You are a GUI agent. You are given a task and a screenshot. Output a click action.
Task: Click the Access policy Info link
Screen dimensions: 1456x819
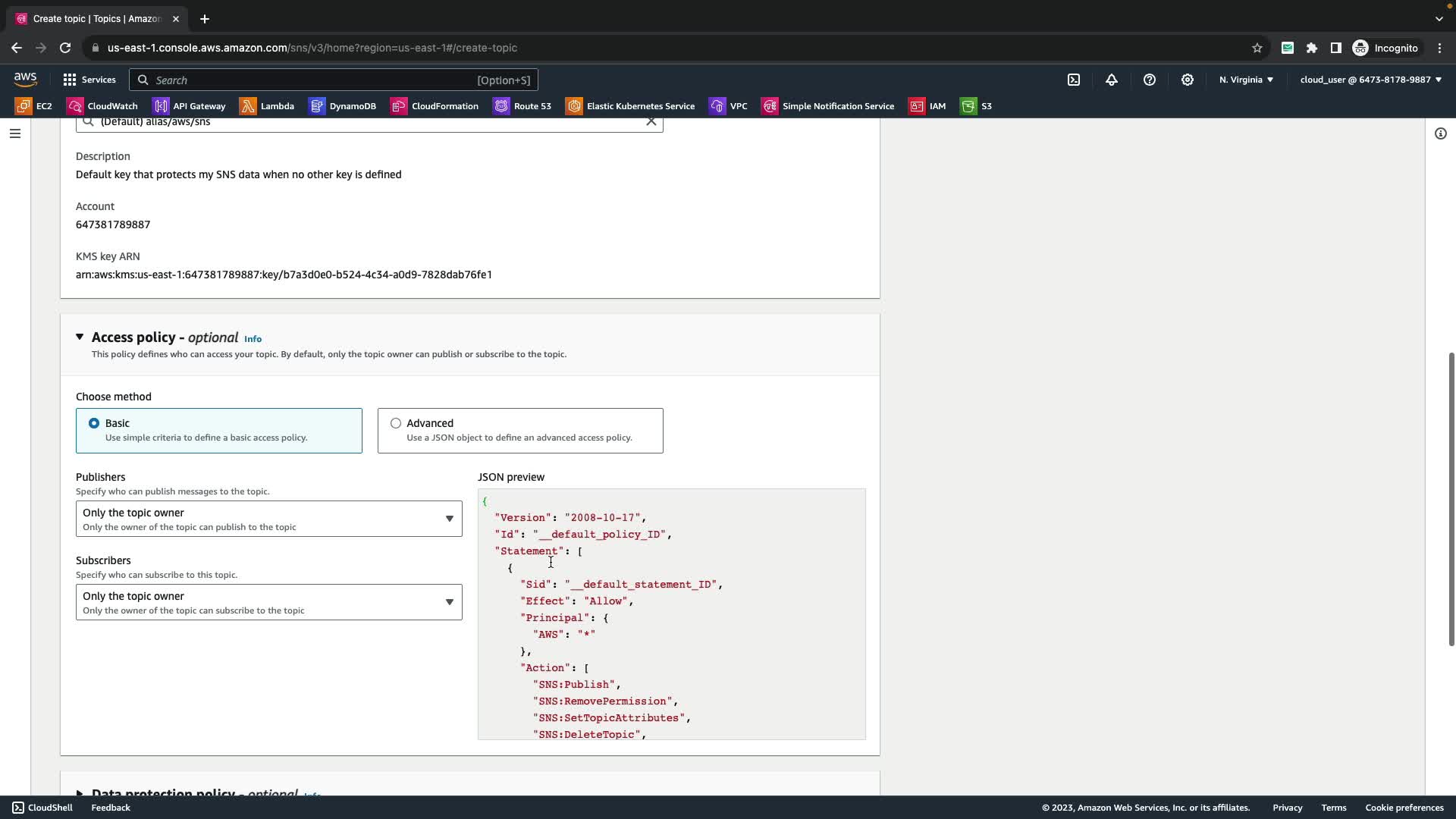pyautogui.click(x=253, y=339)
